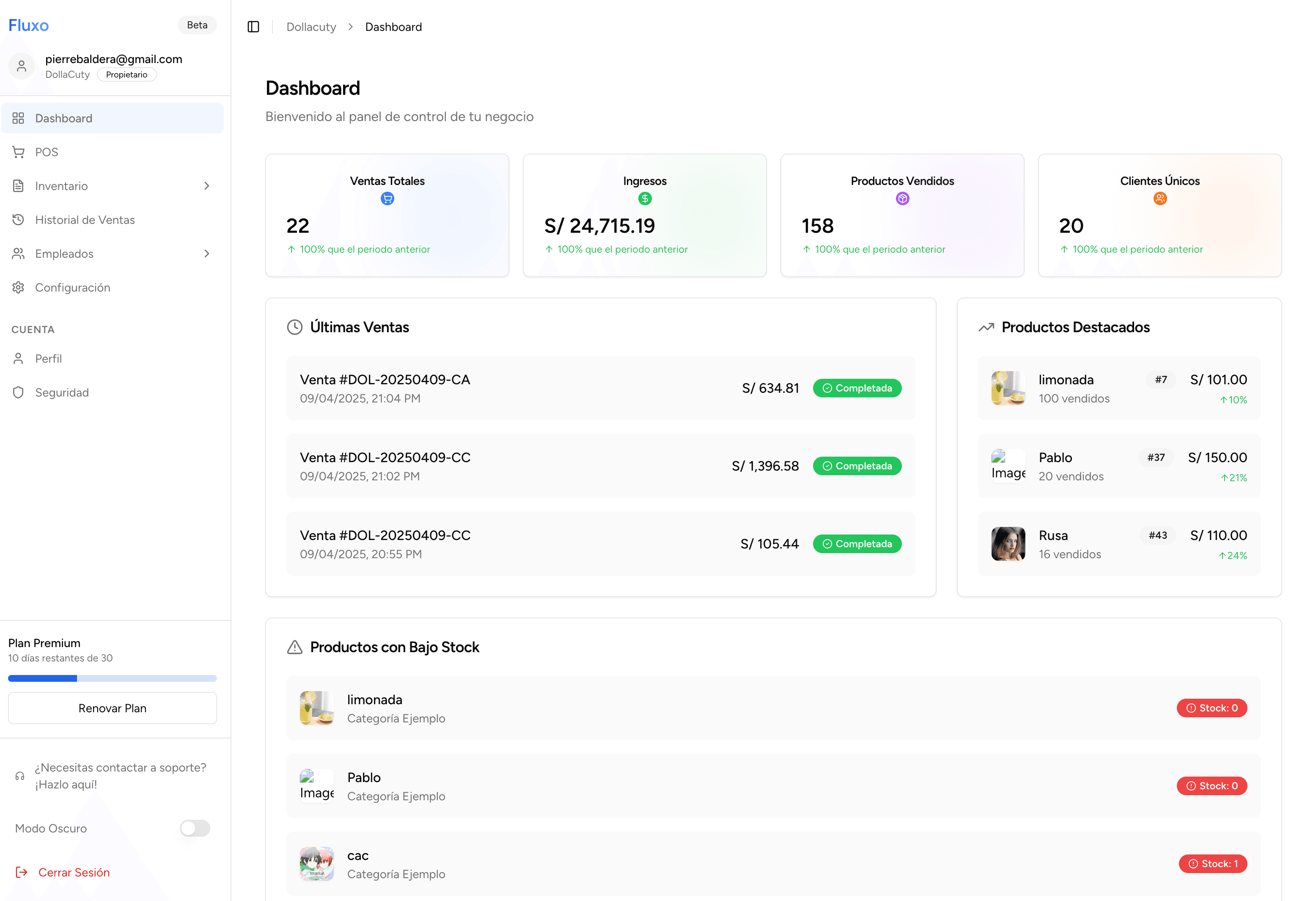
Task: Click limonada thumbnail in Bajo Stock list
Action: coord(317,708)
